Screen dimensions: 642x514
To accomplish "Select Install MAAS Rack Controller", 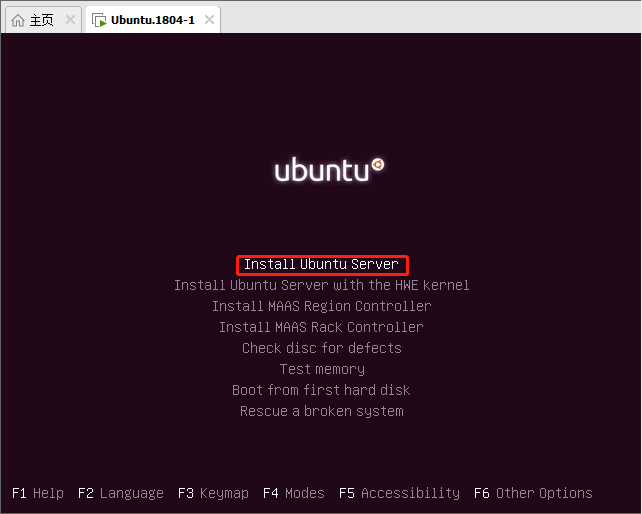I will [321, 327].
